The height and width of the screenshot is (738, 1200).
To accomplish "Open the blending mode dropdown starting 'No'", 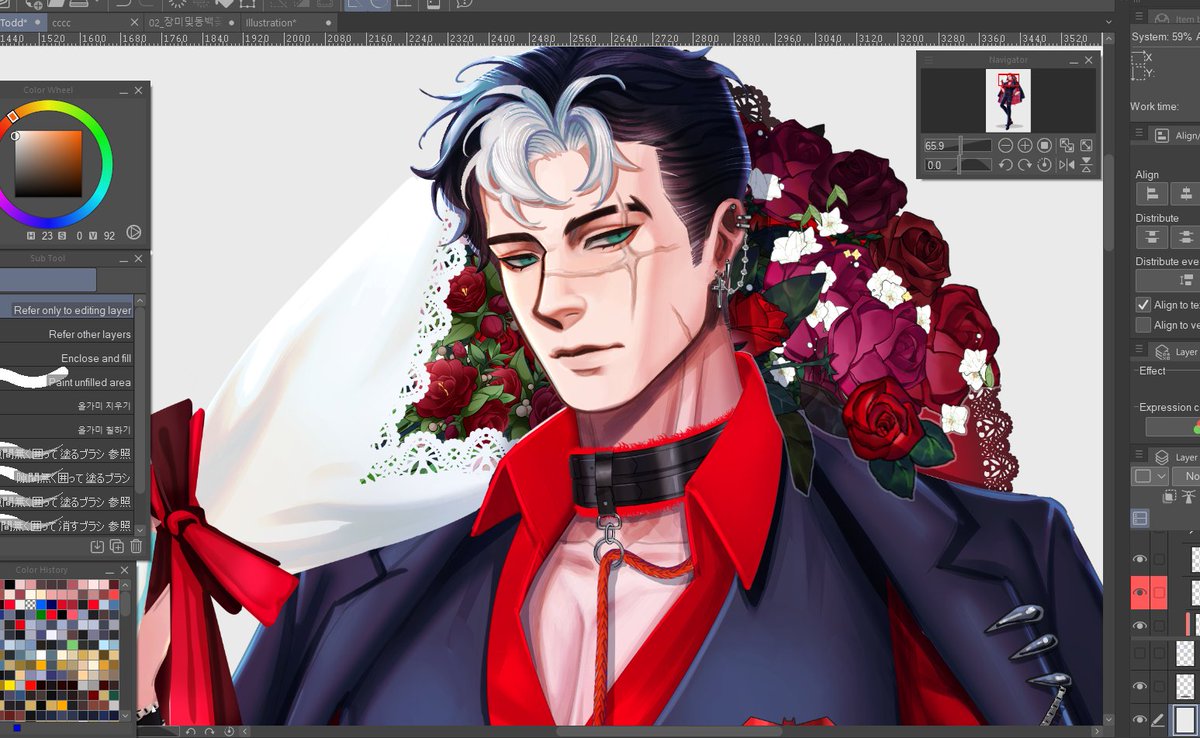I will [1187, 476].
